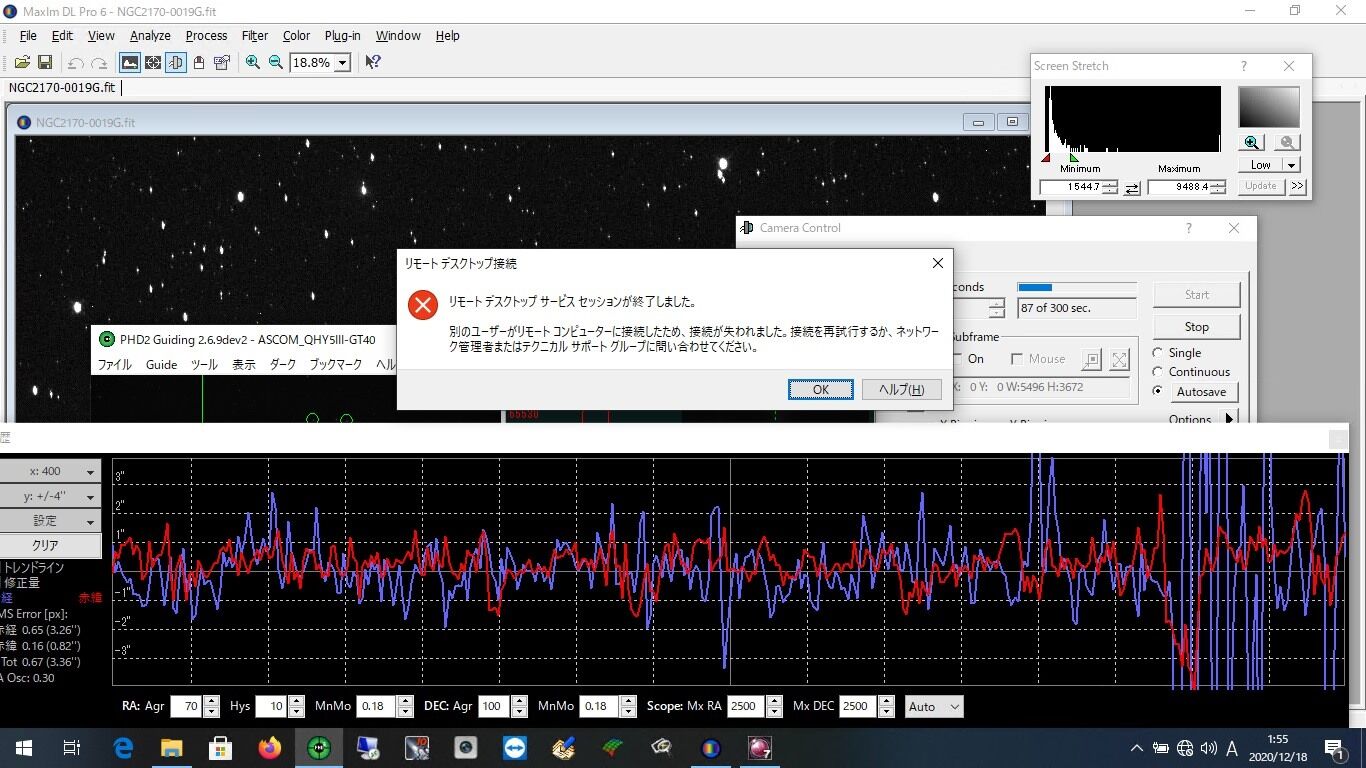Image resolution: width=1366 pixels, height=768 pixels.
Task: Click the Zoom Out magnifier in toolbar
Action: pyautogui.click(x=276, y=62)
